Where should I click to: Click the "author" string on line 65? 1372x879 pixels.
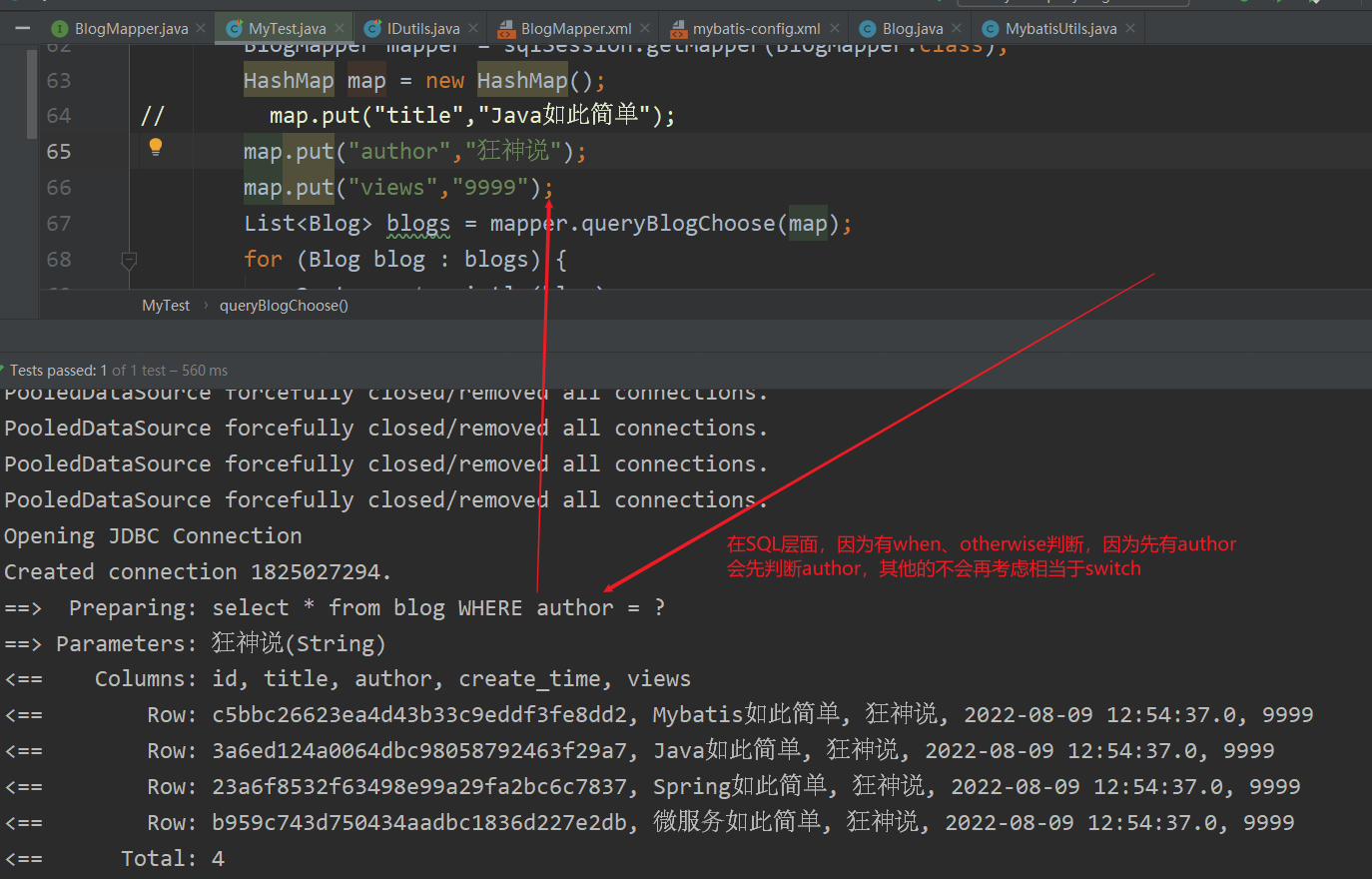click(x=398, y=152)
